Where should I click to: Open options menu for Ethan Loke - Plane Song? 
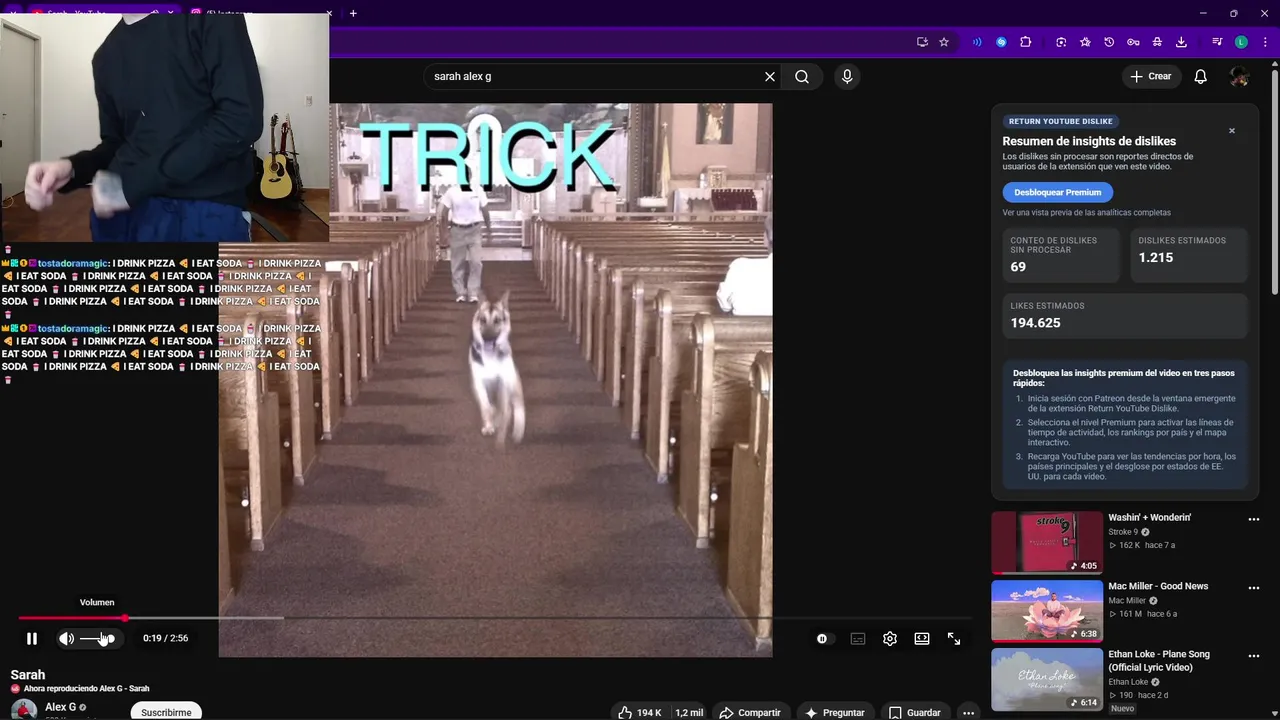(1254, 656)
